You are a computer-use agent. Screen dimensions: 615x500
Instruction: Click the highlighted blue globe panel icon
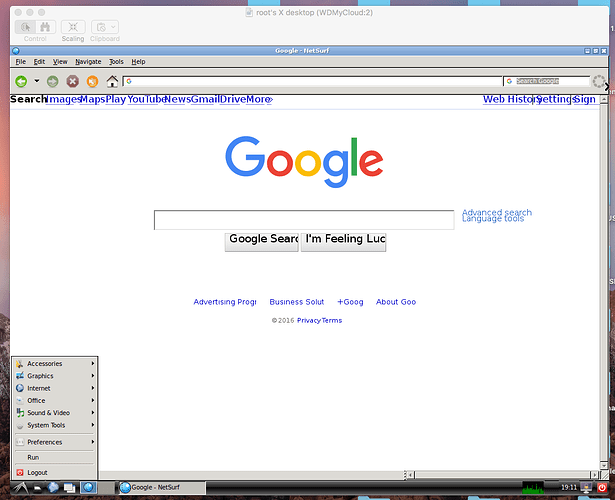(89, 487)
